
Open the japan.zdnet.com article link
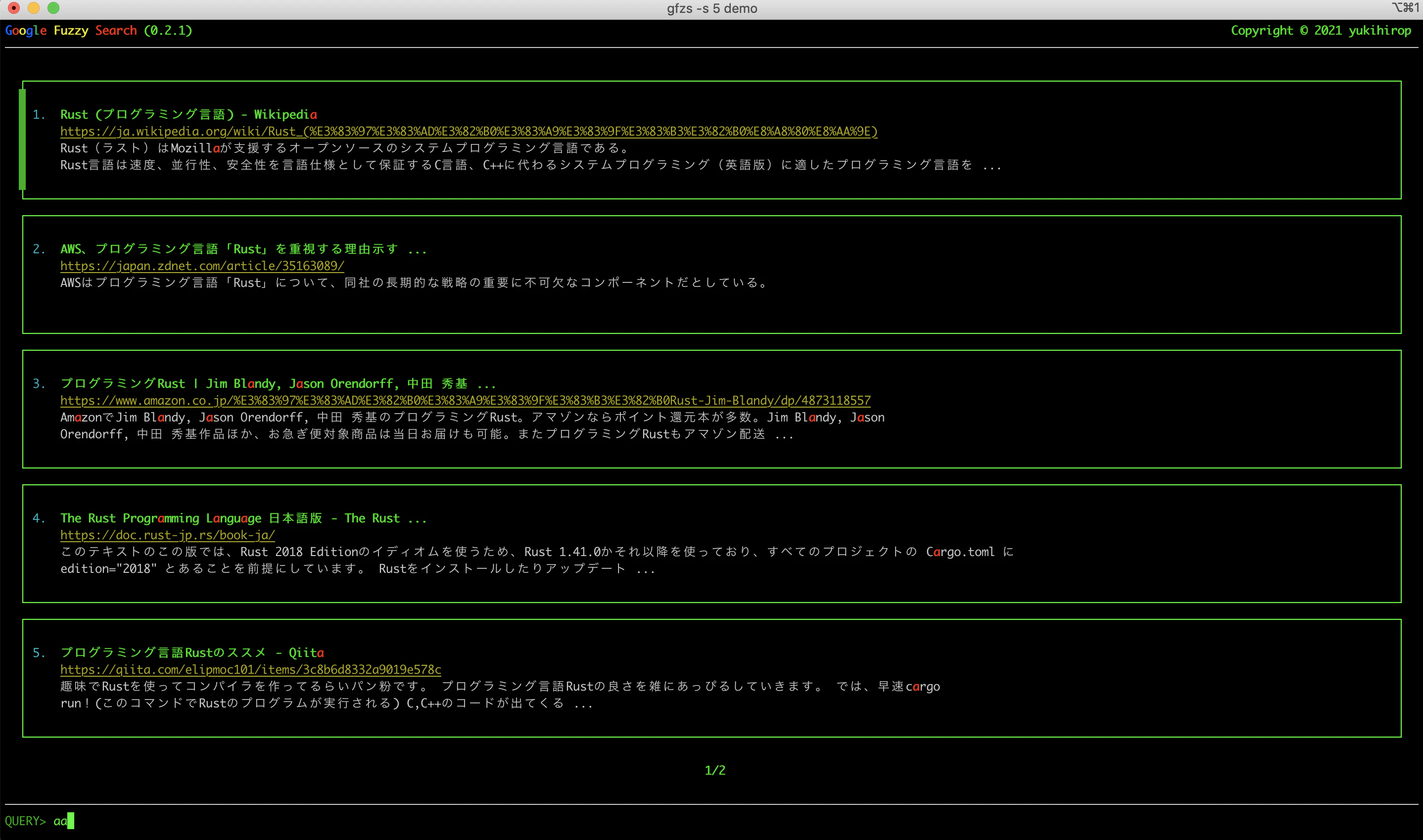(202, 266)
